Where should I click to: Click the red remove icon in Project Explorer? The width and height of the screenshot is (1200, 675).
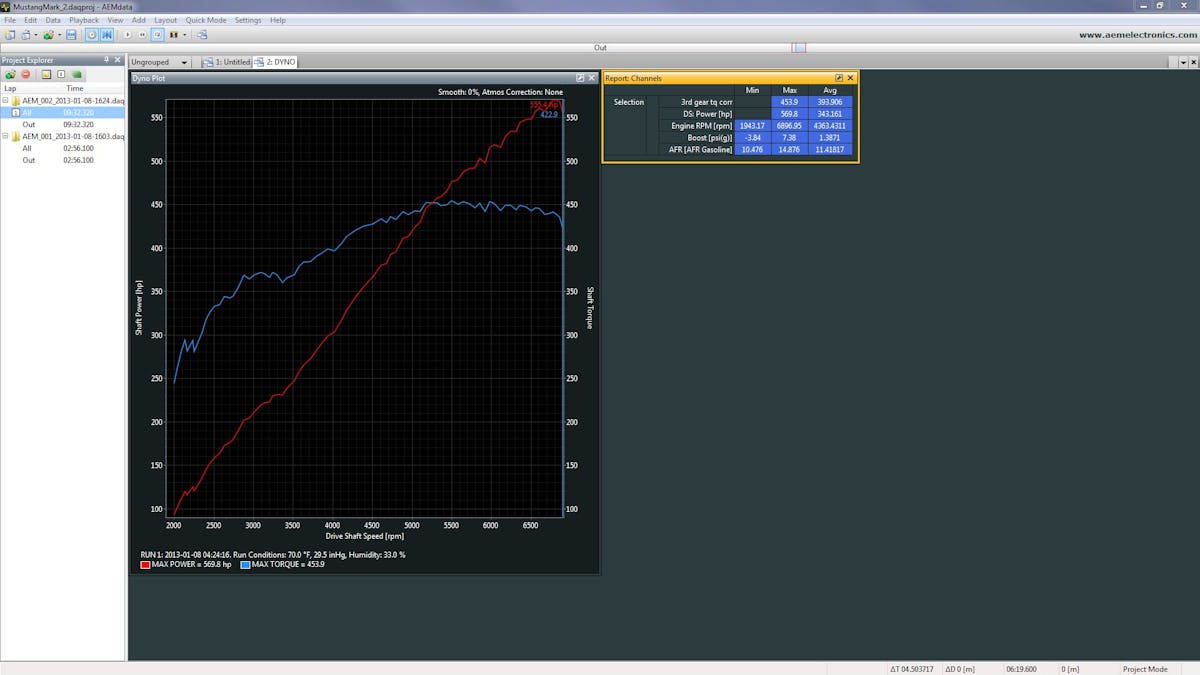[x=25, y=74]
